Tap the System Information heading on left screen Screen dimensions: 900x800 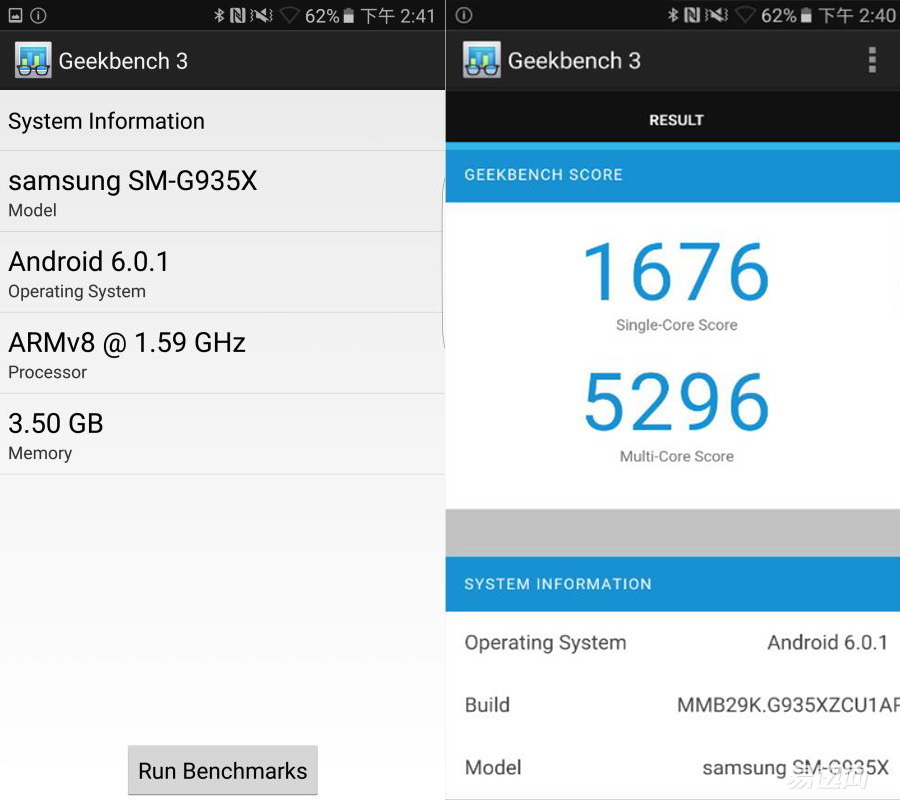click(x=106, y=121)
